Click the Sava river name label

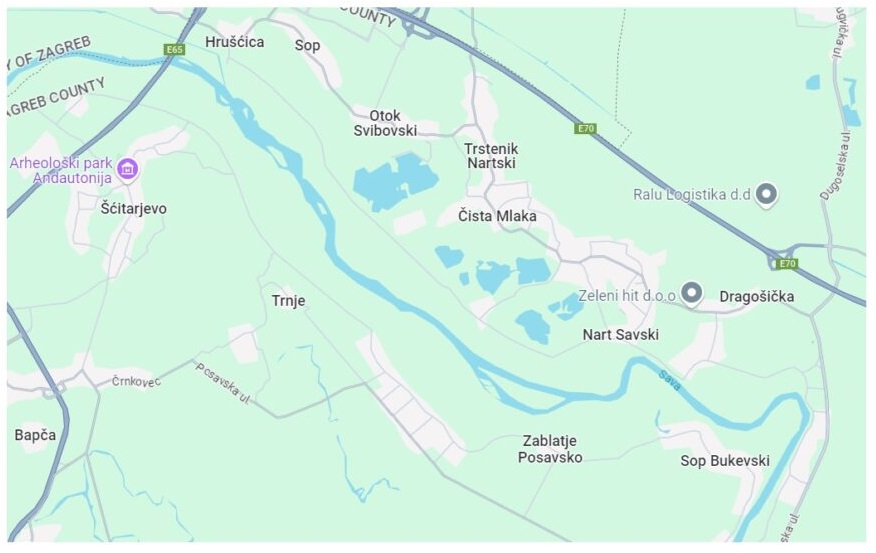point(669,380)
